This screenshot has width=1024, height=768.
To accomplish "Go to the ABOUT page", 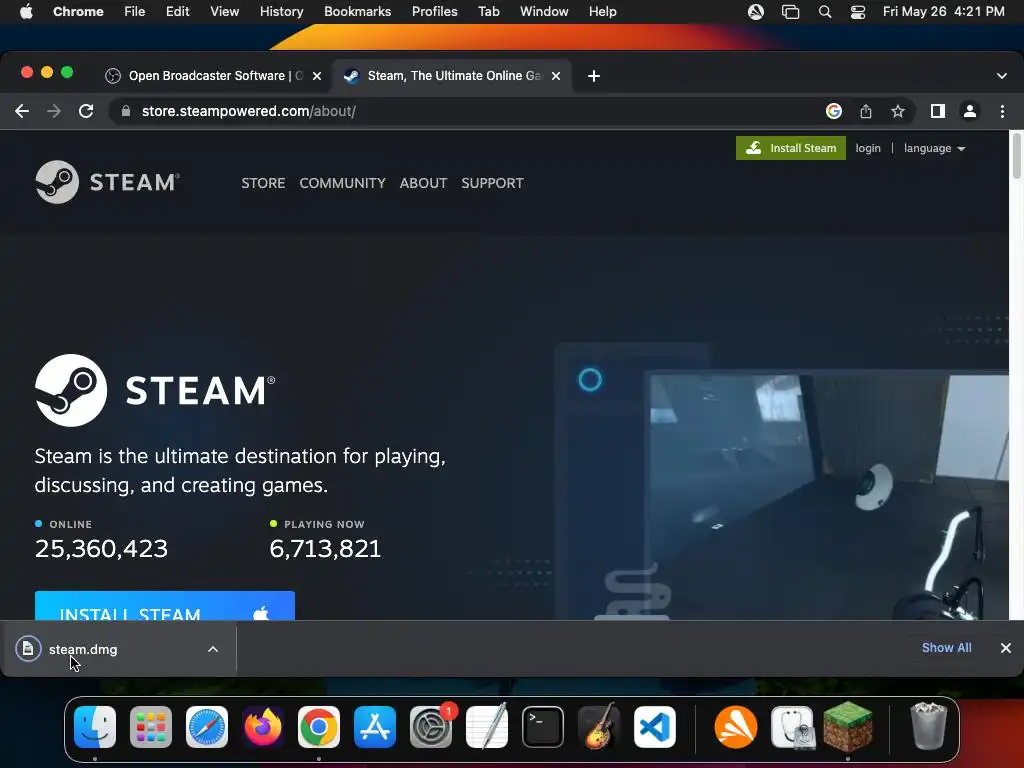I will click(x=423, y=183).
